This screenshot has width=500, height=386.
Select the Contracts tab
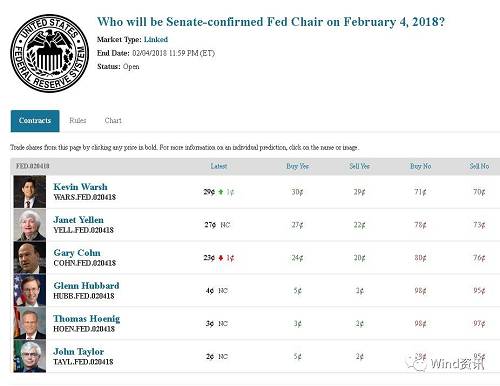[35, 121]
